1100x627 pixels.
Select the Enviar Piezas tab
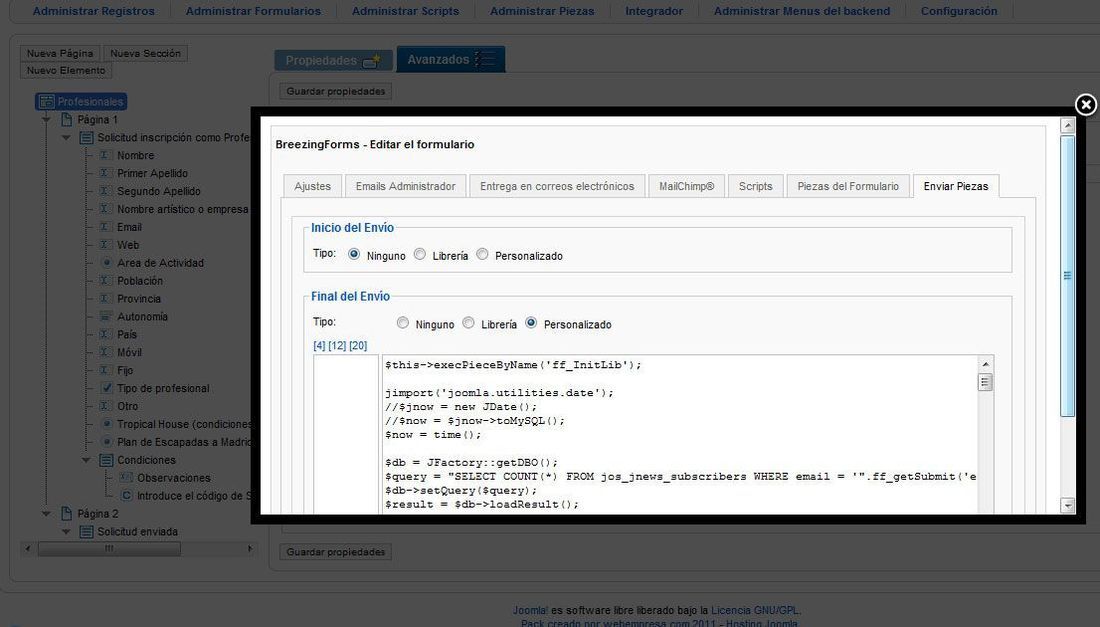(956, 186)
